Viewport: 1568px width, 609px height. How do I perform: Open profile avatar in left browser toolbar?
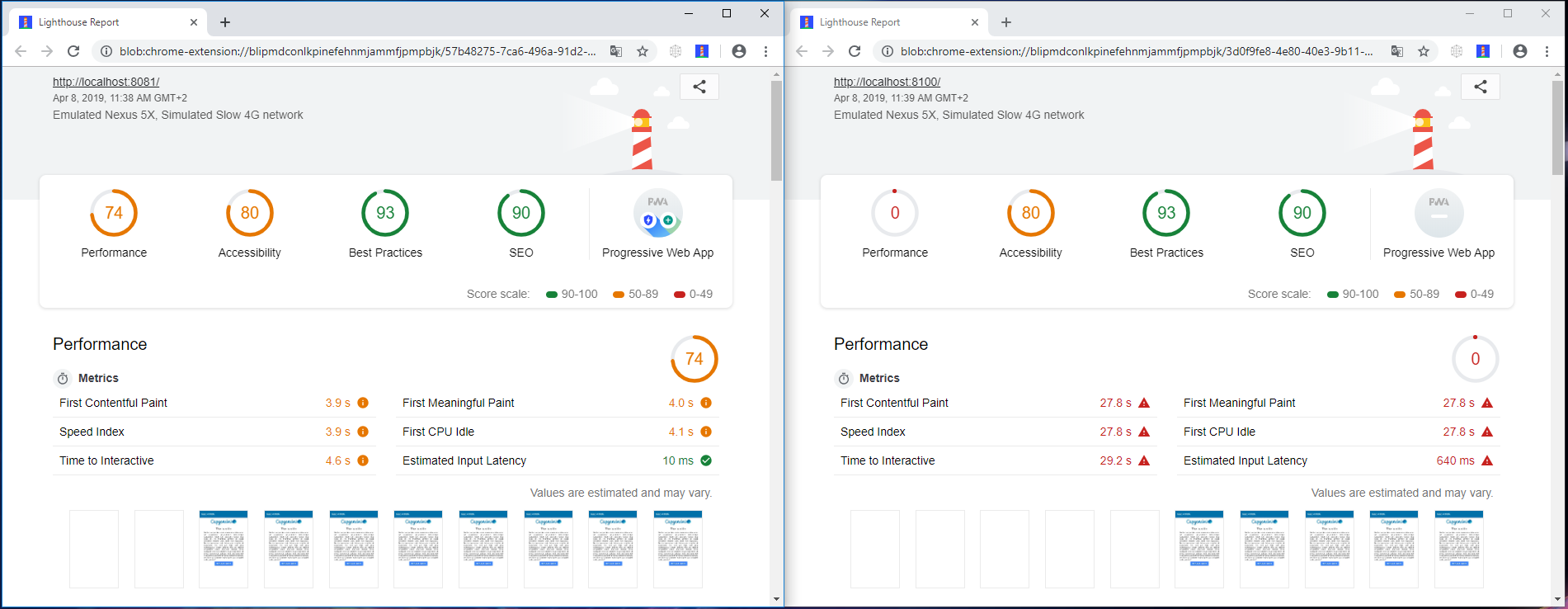739,51
